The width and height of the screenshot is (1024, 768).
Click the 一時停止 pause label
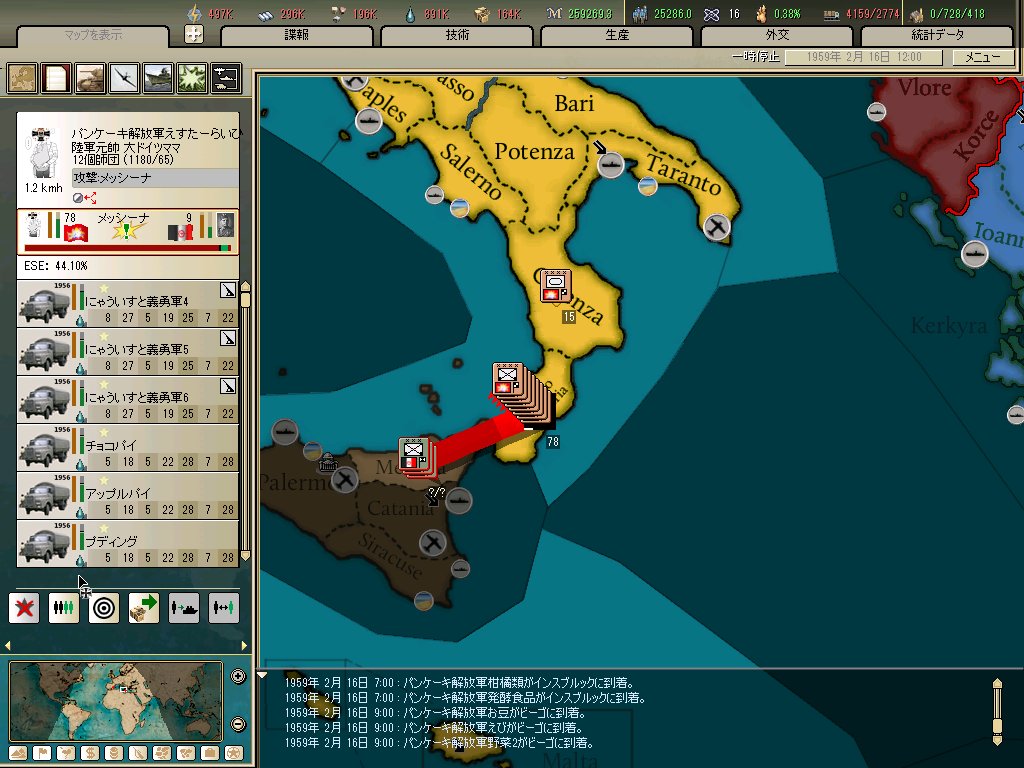[756, 57]
